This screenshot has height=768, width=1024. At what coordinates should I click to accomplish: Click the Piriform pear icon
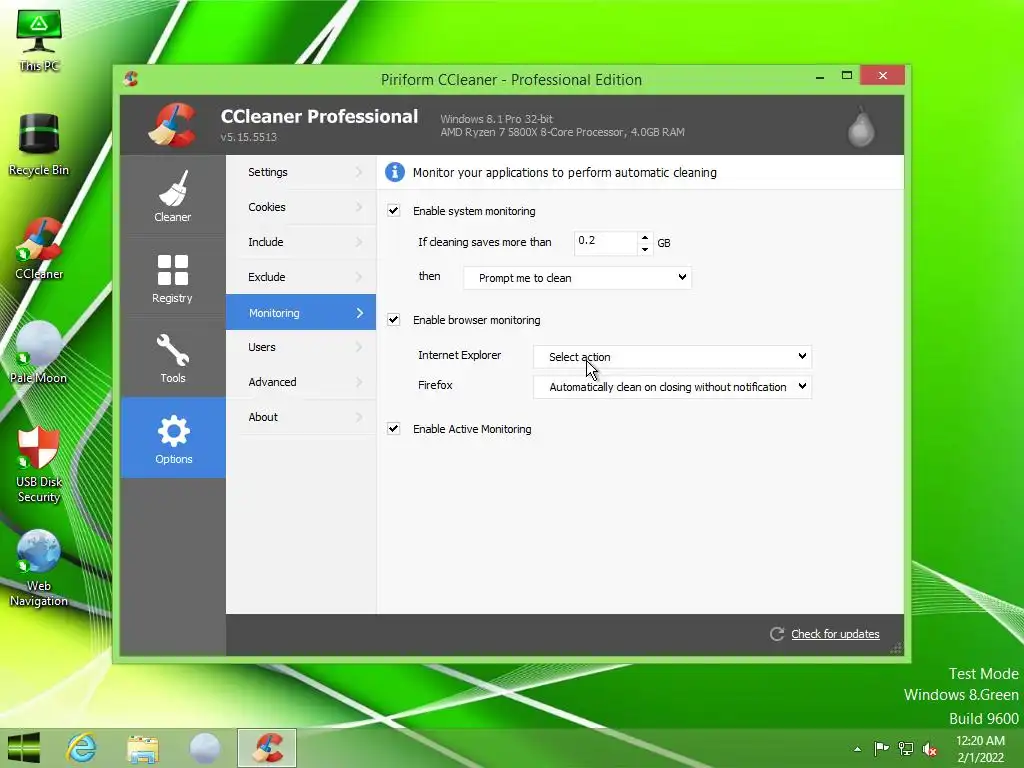[x=861, y=126]
